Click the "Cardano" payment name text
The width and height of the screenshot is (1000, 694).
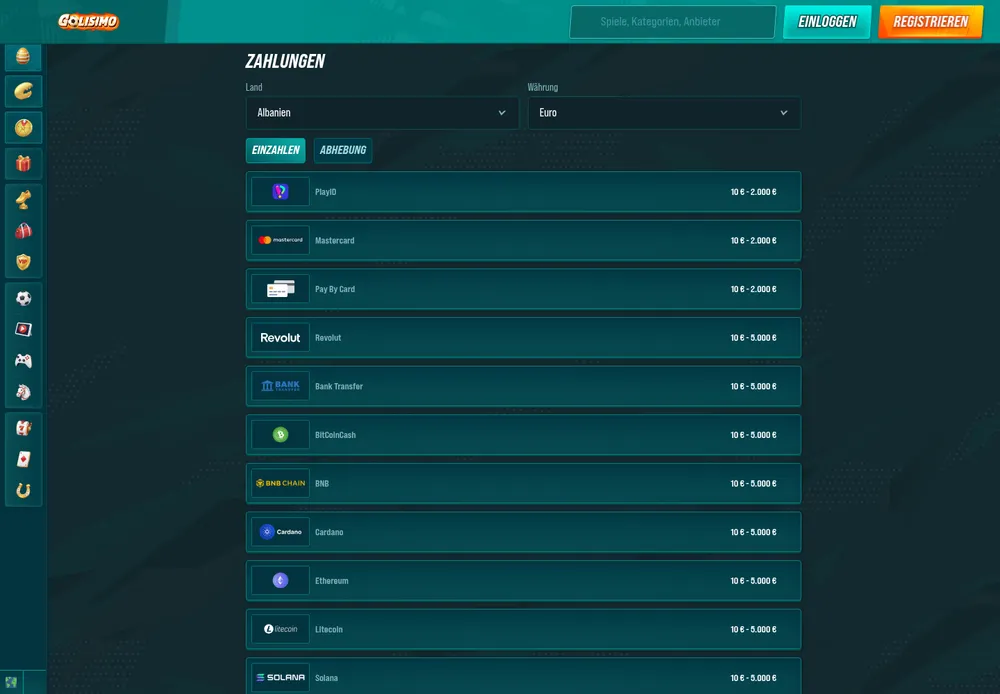coord(329,532)
